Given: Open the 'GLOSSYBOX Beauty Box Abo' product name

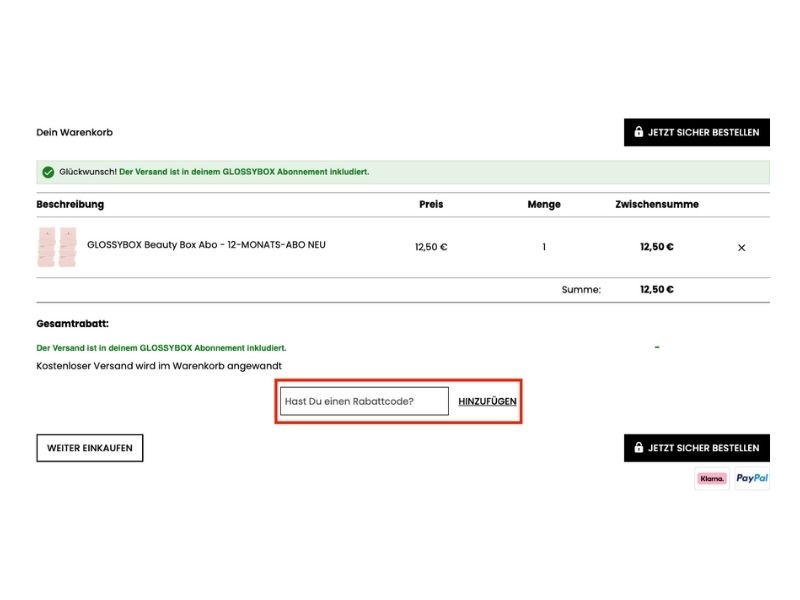Looking at the screenshot, I should (x=206, y=245).
